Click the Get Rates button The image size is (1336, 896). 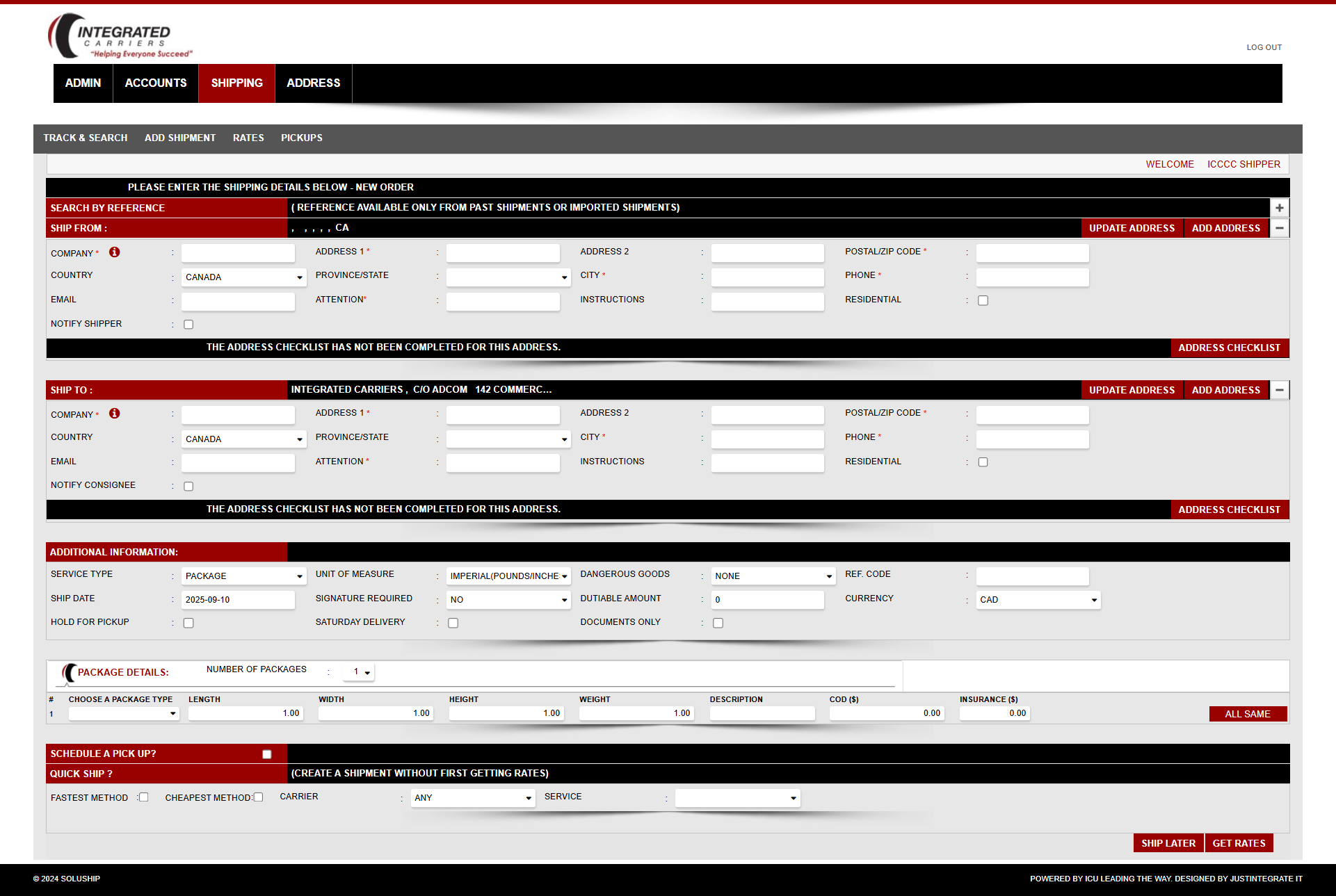[1239, 843]
